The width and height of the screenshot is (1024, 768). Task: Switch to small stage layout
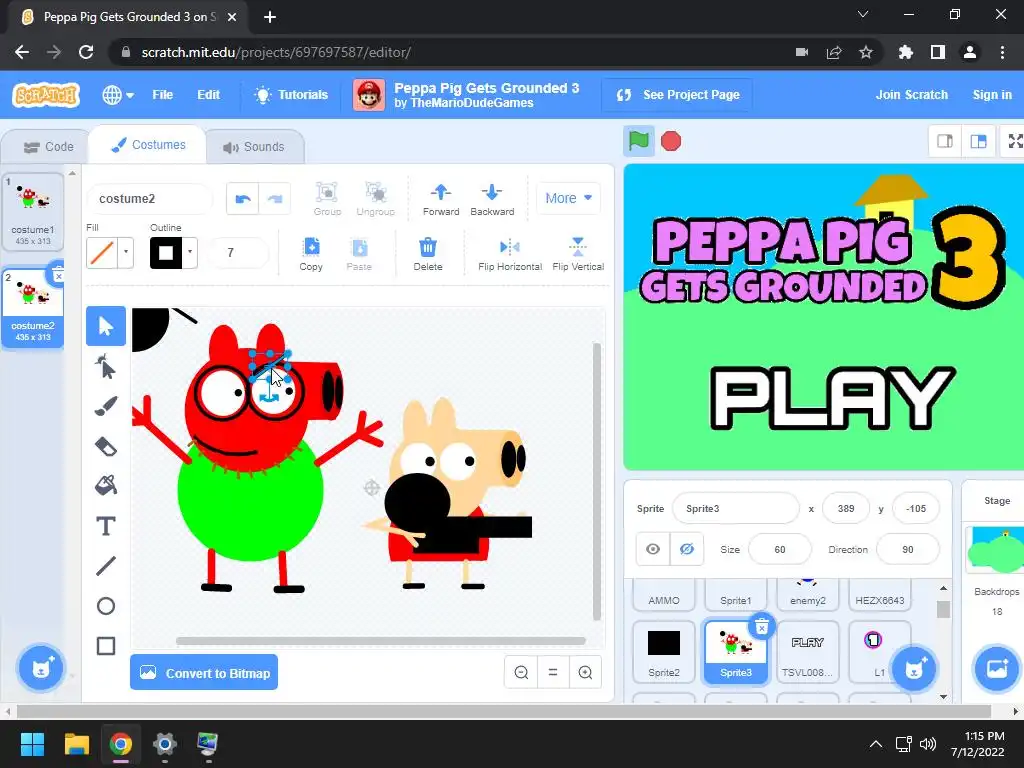click(x=945, y=141)
